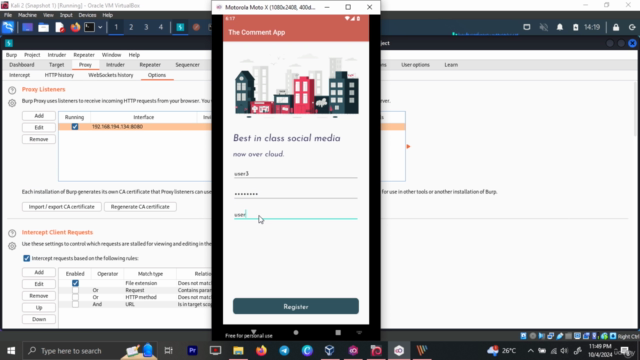This screenshot has height=360, width=640.
Task: Click Regenerate CA certificate button
Action: click(140, 207)
